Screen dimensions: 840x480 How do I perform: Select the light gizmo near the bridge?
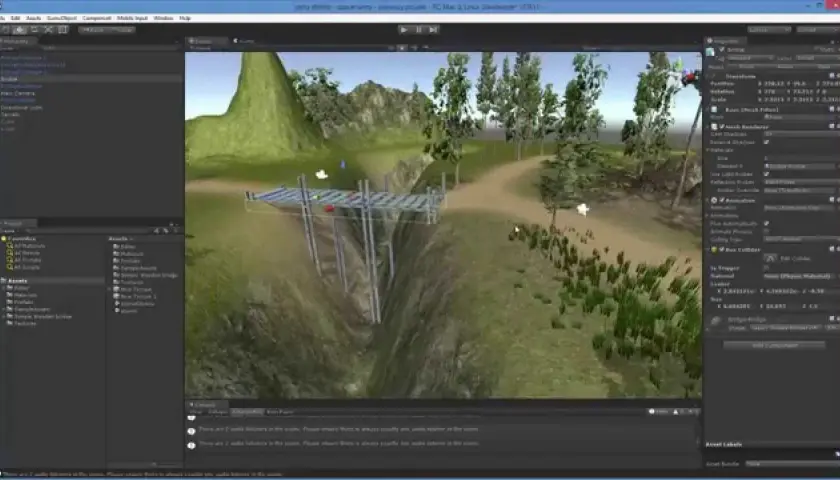(x=321, y=174)
